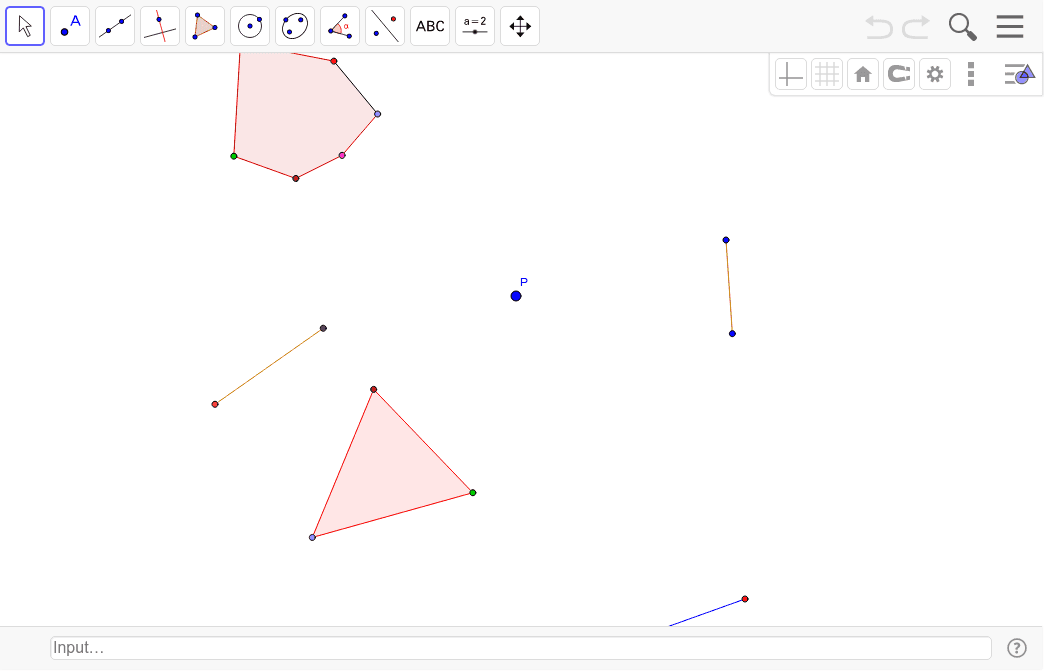
Task: Toggle the grid display
Action: pyautogui.click(x=827, y=74)
